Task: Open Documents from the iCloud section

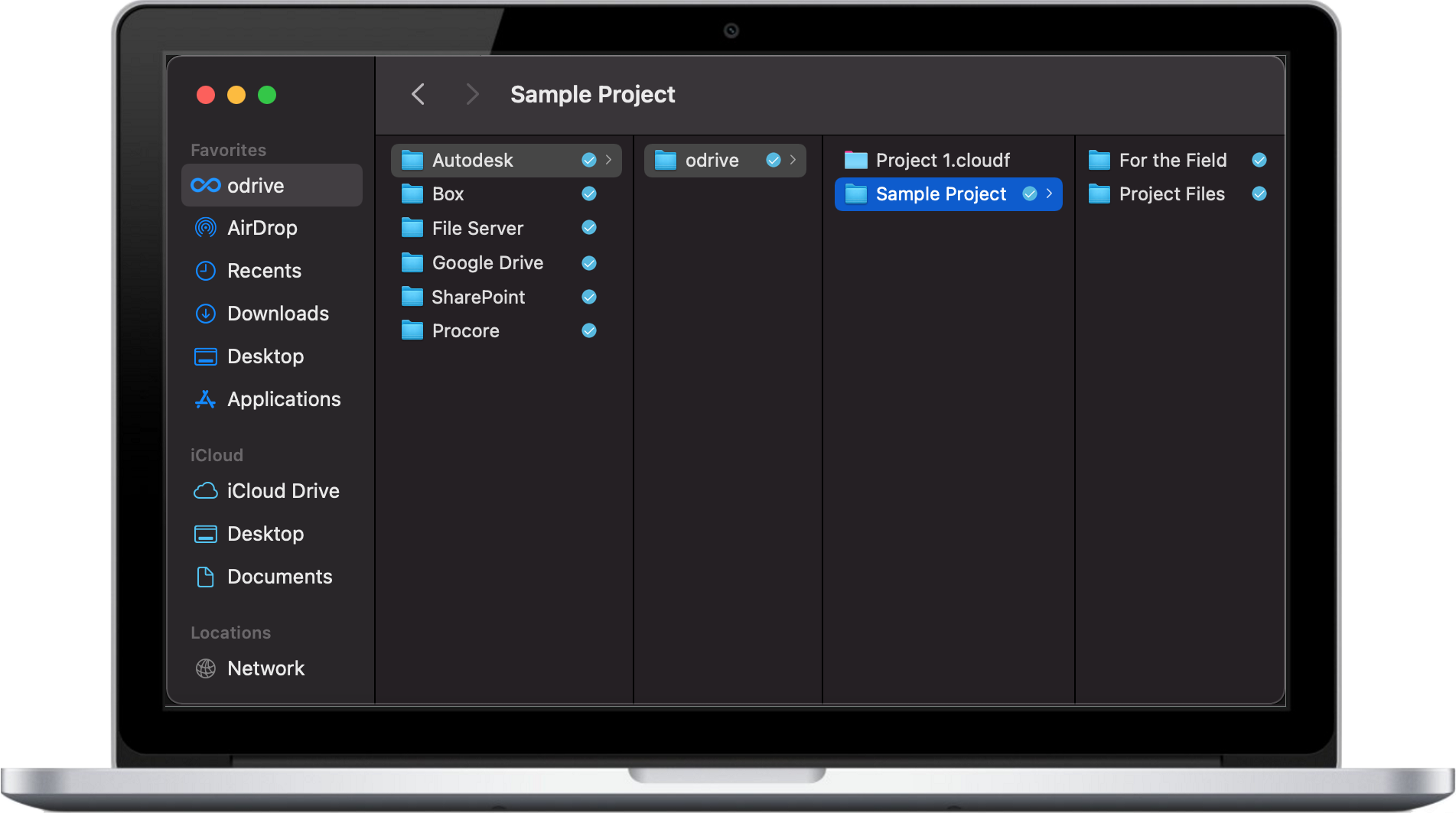Action: click(279, 576)
